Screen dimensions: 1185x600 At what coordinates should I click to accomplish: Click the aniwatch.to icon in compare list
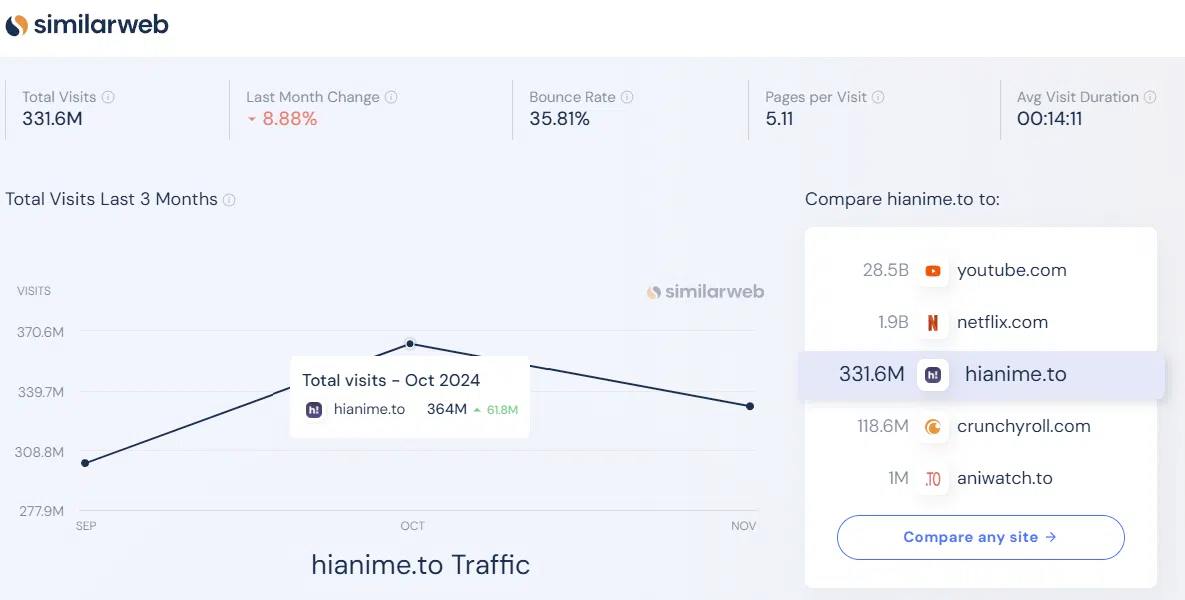point(933,479)
